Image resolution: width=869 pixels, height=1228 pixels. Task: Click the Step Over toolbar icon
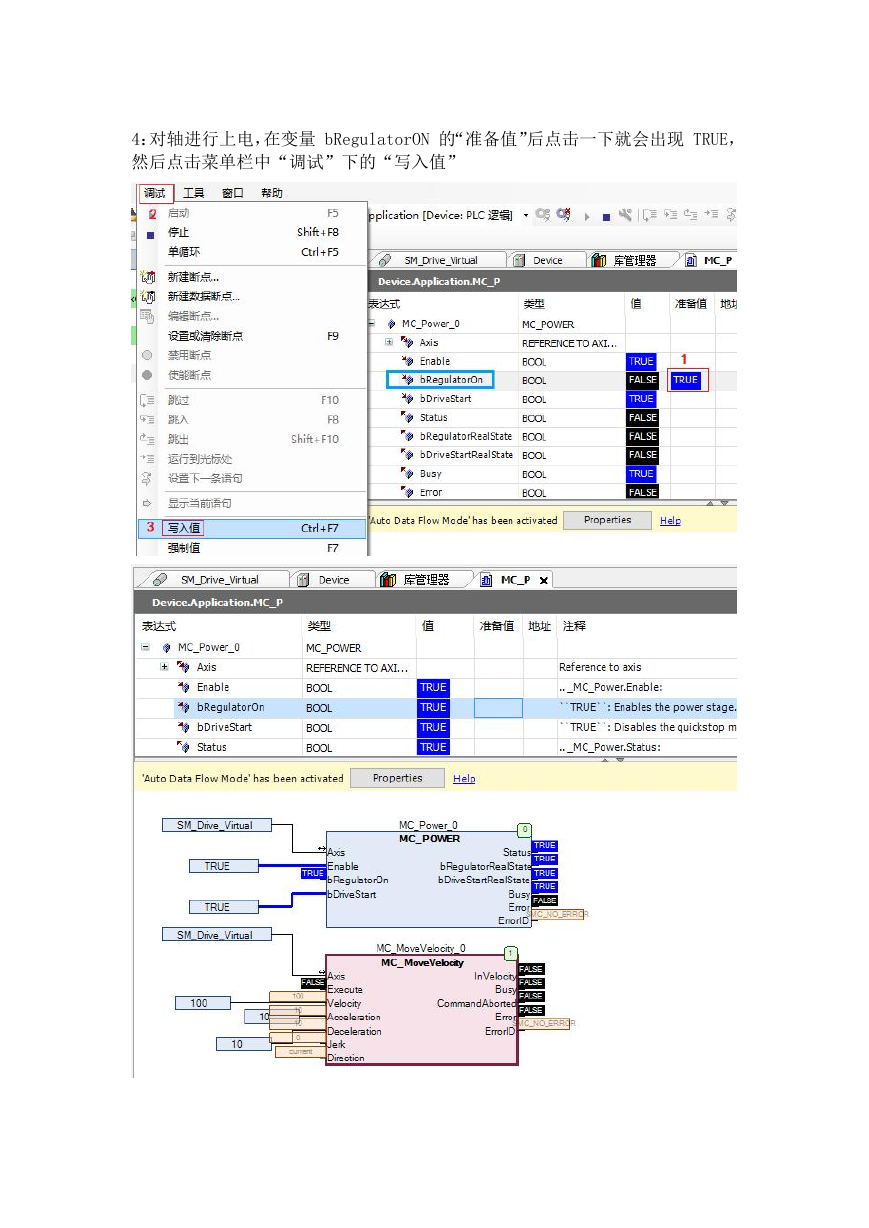coord(648,214)
